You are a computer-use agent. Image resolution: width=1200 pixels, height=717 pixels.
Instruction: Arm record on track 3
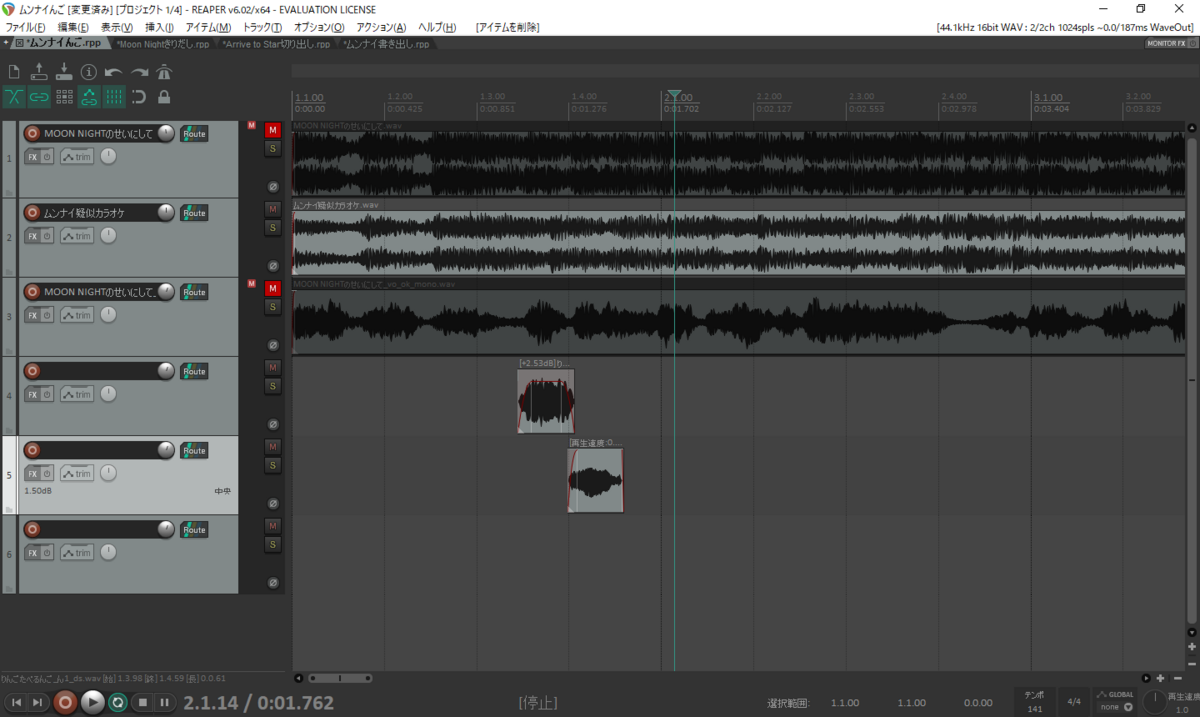click(x=32, y=292)
